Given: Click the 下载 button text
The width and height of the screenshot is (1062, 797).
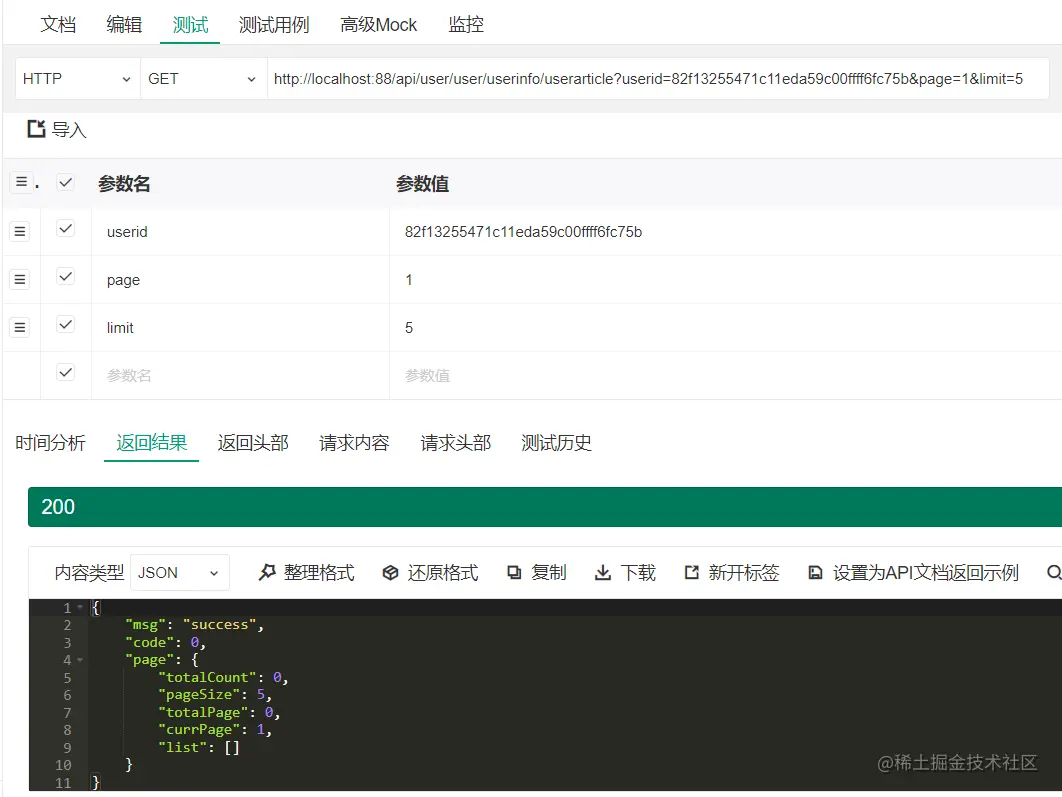Looking at the screenshot, I should (x=638, y=573).
